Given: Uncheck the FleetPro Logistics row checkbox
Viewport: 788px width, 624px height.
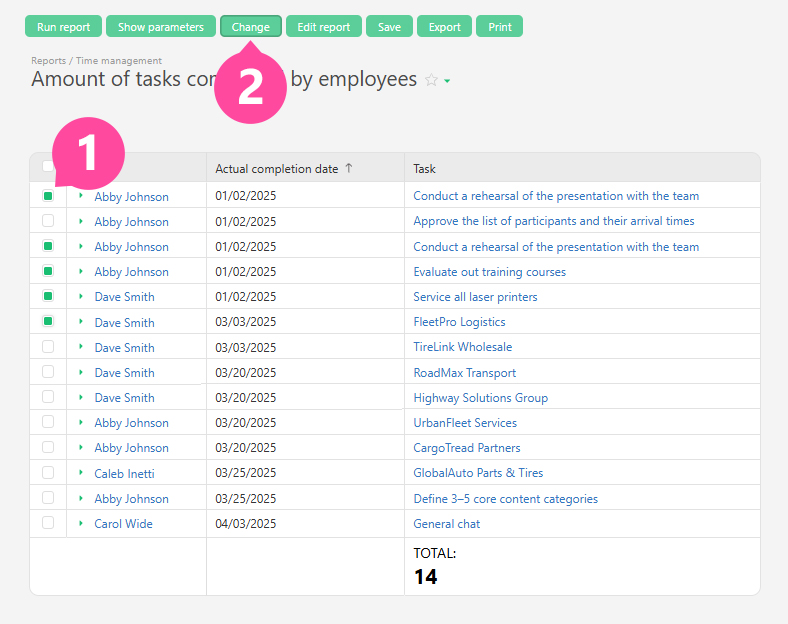Looking at the screenshot, I should [48, 322].
